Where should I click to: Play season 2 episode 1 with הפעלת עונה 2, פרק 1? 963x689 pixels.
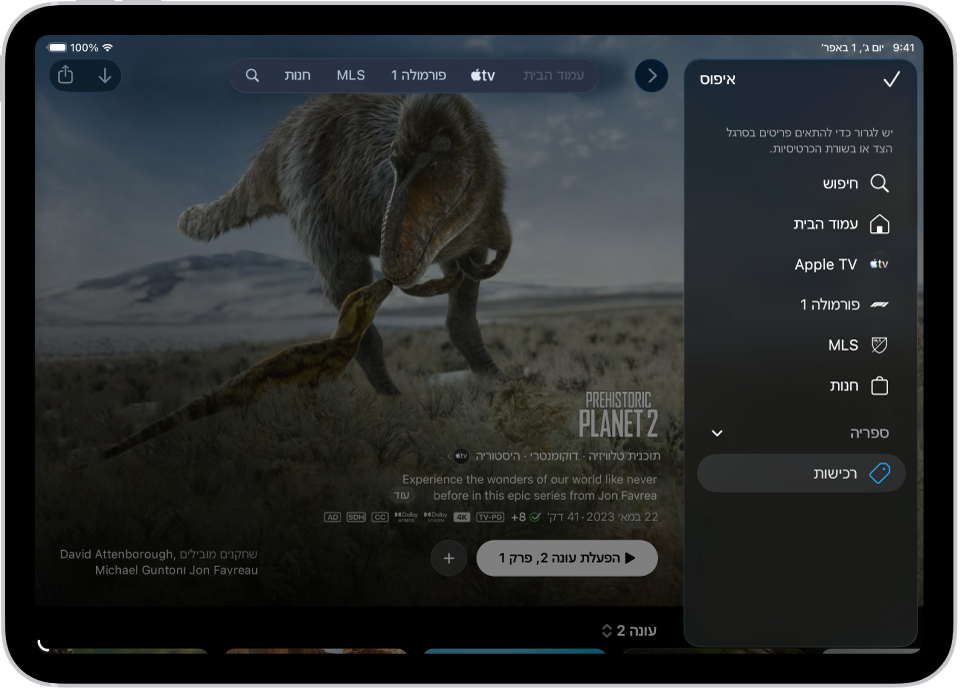click(x=567, y=558)
